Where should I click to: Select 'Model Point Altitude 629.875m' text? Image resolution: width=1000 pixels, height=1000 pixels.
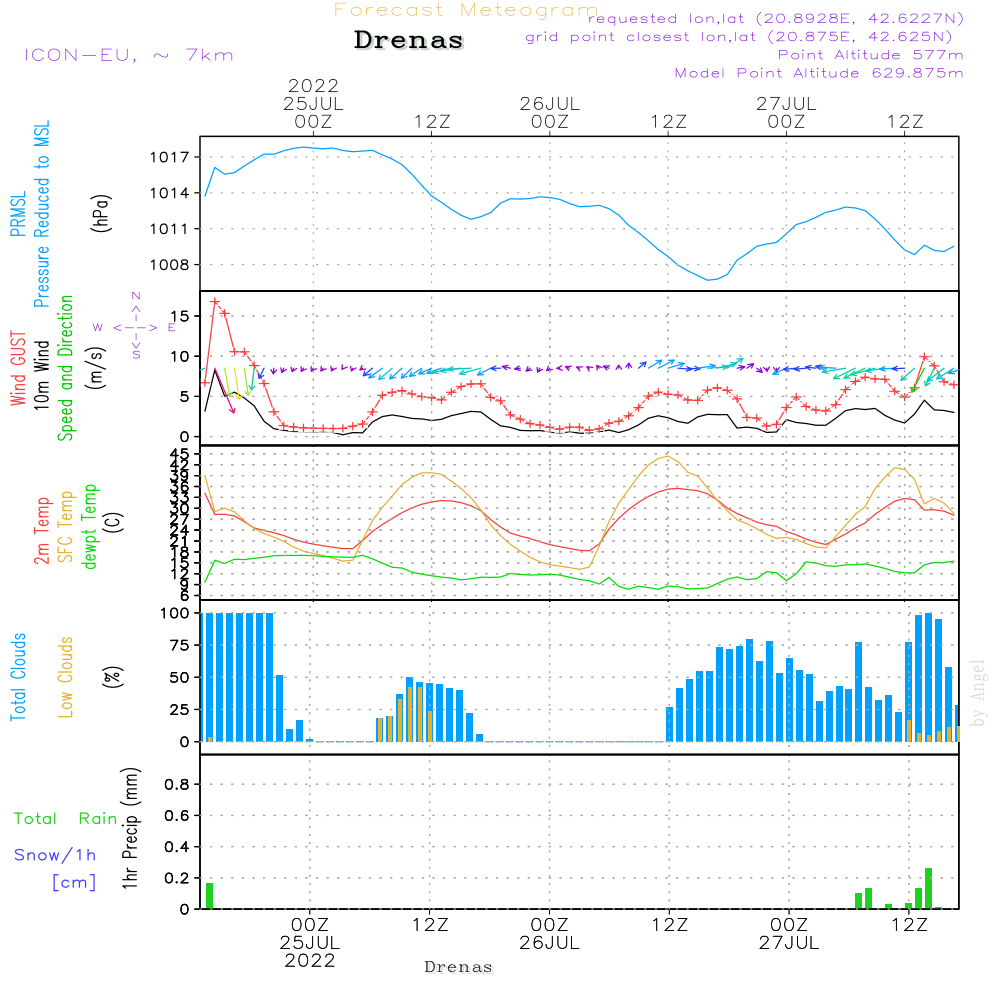[x=819, y=73]
